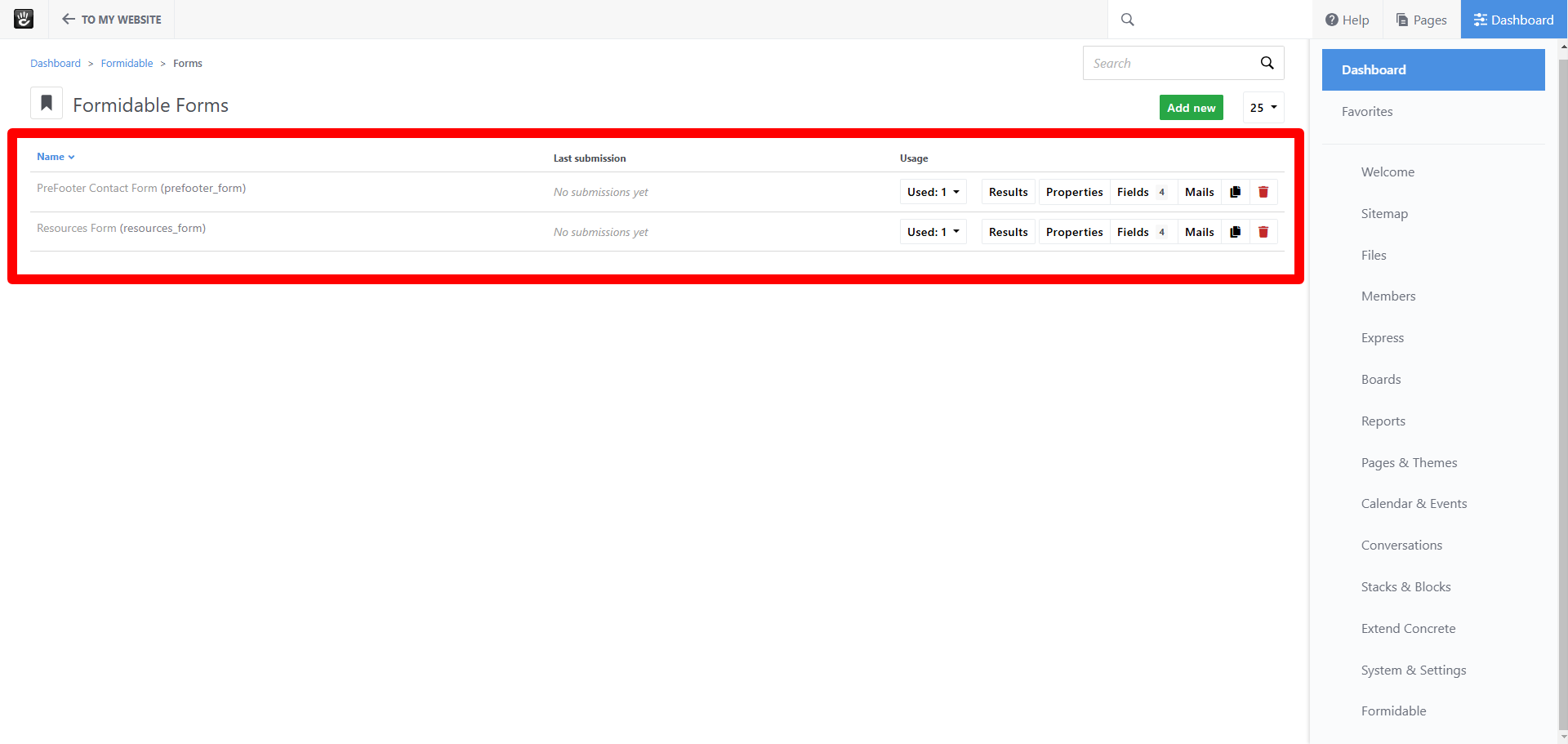Click the magnifier in the forms Search box
This screenshot has width=1568, height=744.
click(1267, 63)
